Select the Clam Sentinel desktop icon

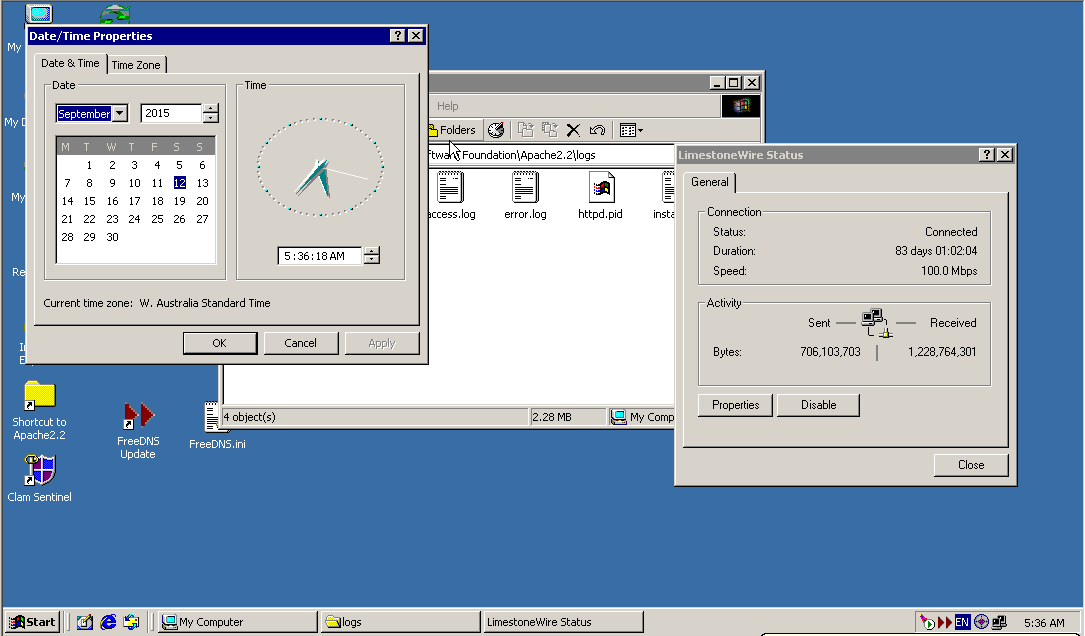pos(39,478)
